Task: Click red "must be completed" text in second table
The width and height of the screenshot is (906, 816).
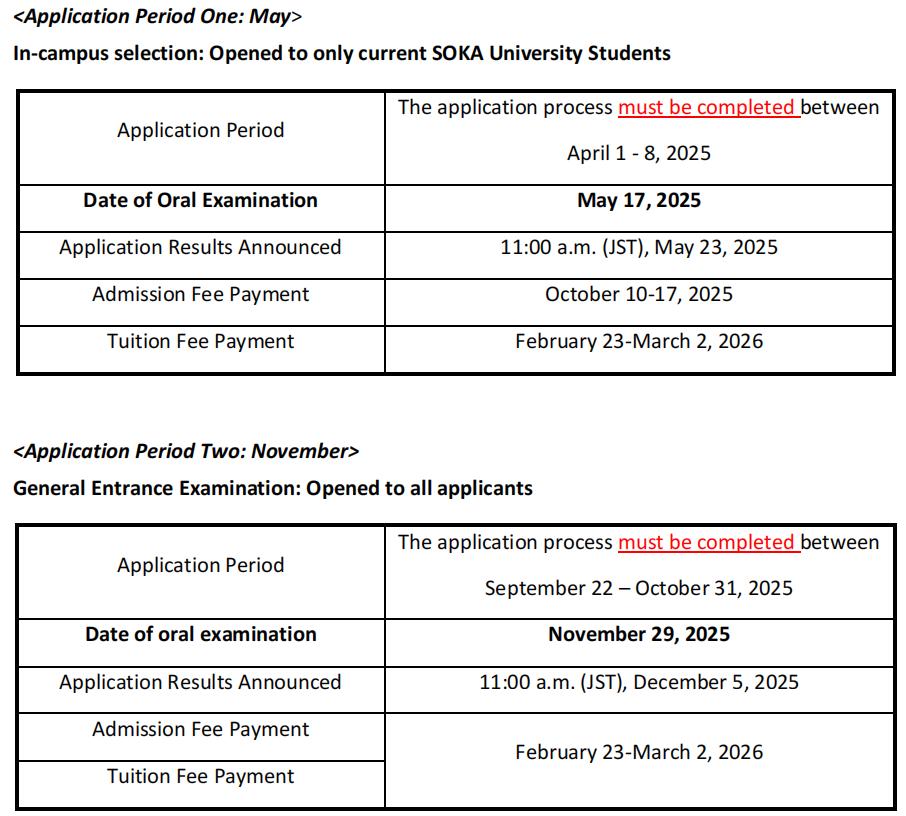Action: point(707,542)
